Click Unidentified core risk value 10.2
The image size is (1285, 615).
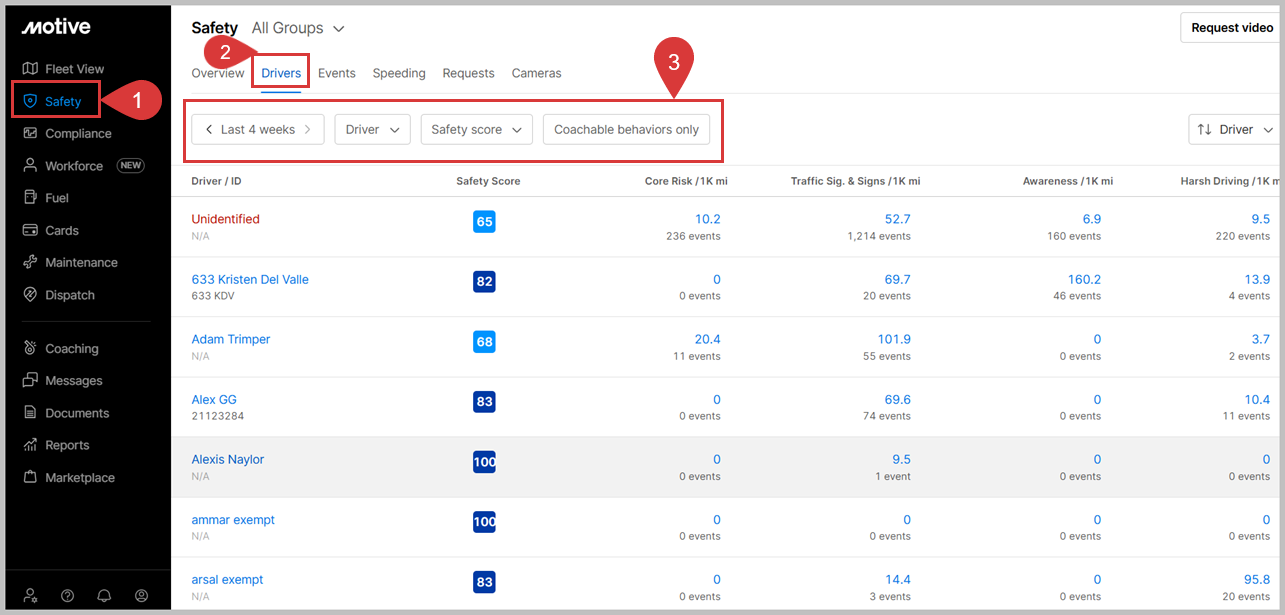pyautogui.click(x=708, y=219)
